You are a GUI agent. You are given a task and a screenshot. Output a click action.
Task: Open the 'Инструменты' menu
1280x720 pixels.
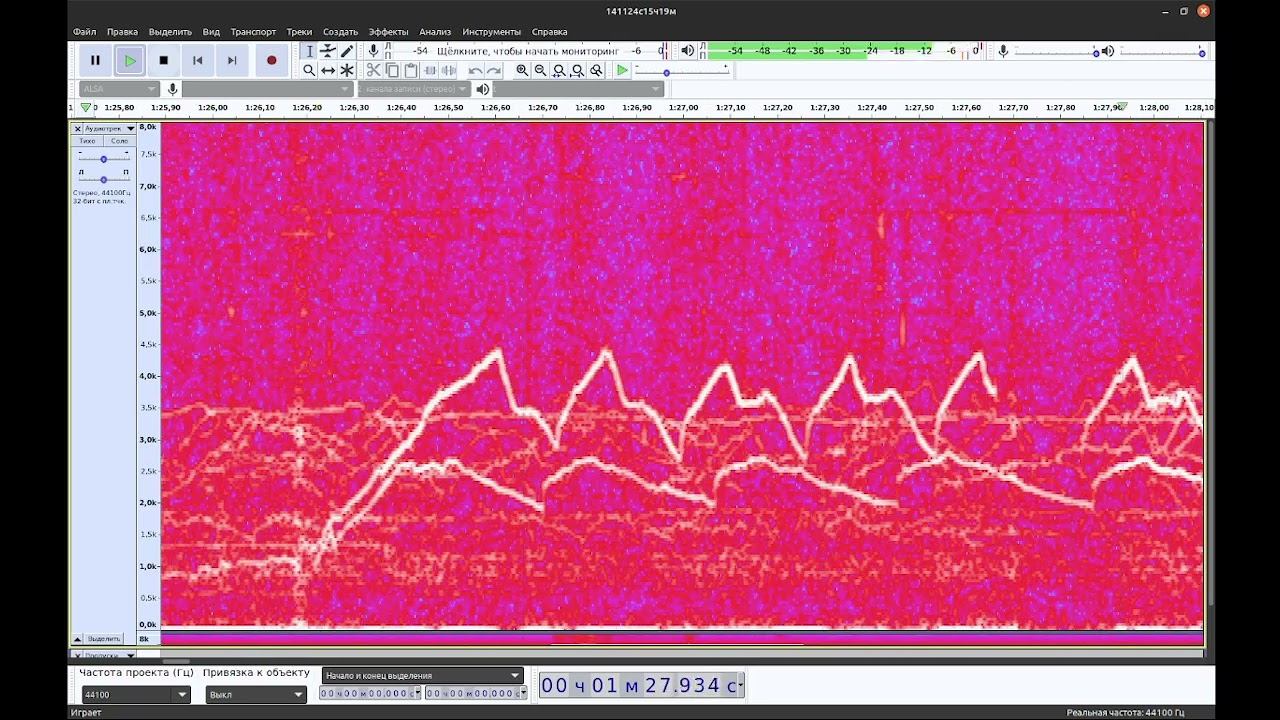click(x=491, y=32)
